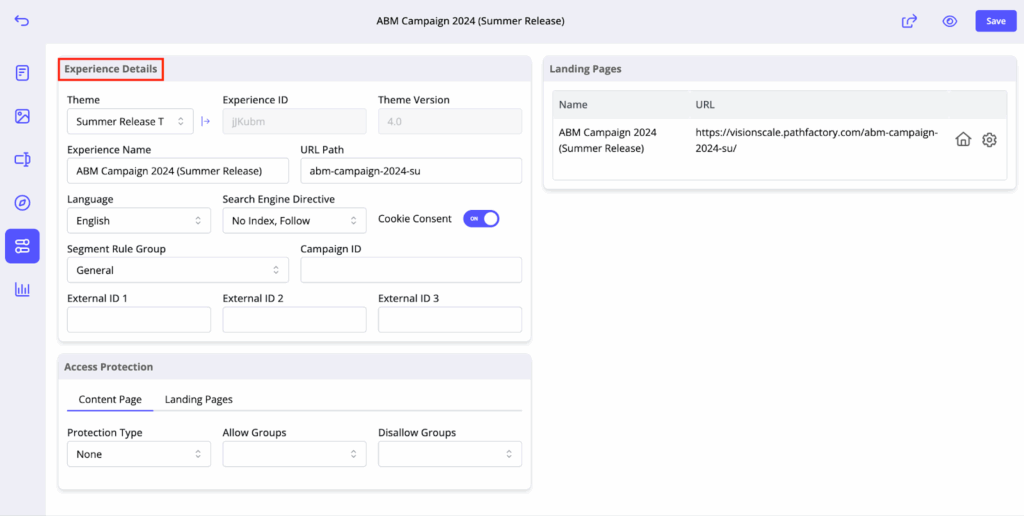Open the analytics bar chart sidebar icon
This screenshot has width=1024, height=516.
pos(22,289)
